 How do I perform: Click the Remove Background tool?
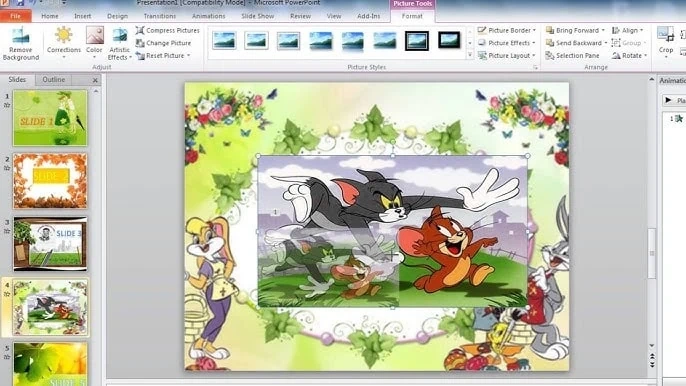click(x=21, y=44)
